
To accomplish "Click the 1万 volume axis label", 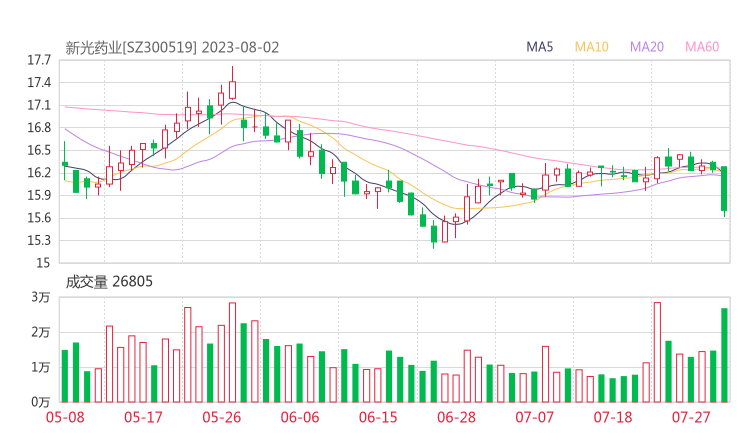I will (x=41, y=367).
